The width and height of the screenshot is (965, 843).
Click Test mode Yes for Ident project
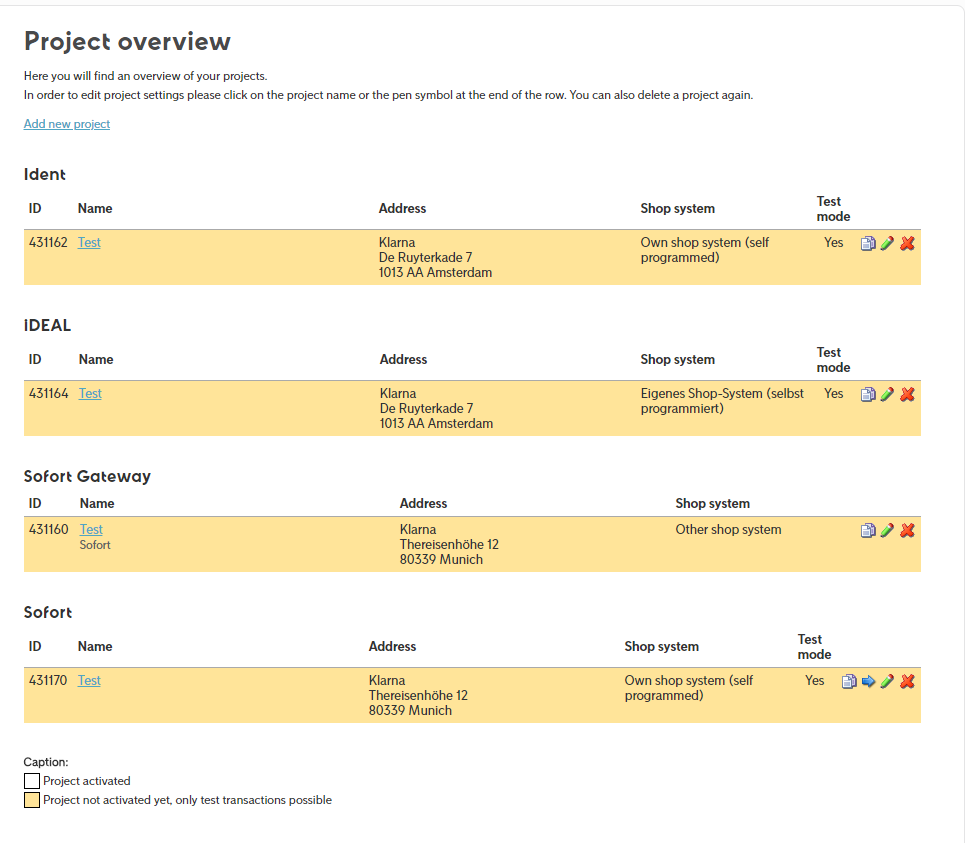tap(834, 242)
